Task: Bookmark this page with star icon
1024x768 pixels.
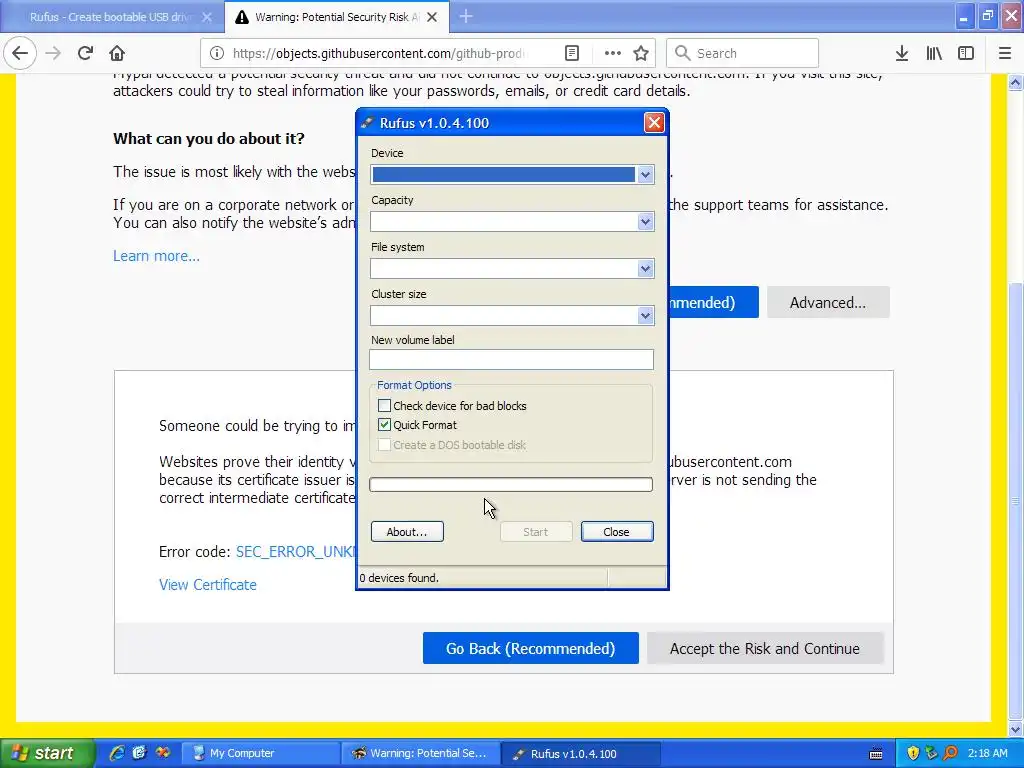Action: click(641, 53)
